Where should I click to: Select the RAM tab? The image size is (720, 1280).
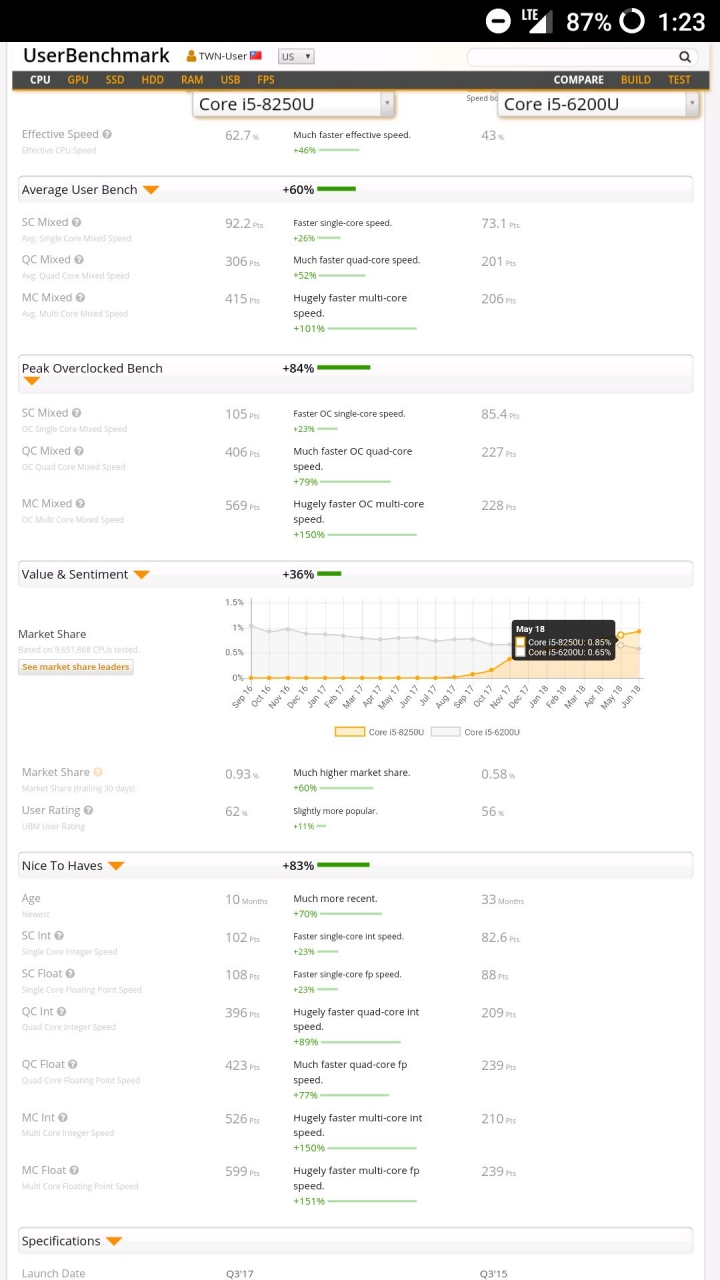click(x=192, y=80)
